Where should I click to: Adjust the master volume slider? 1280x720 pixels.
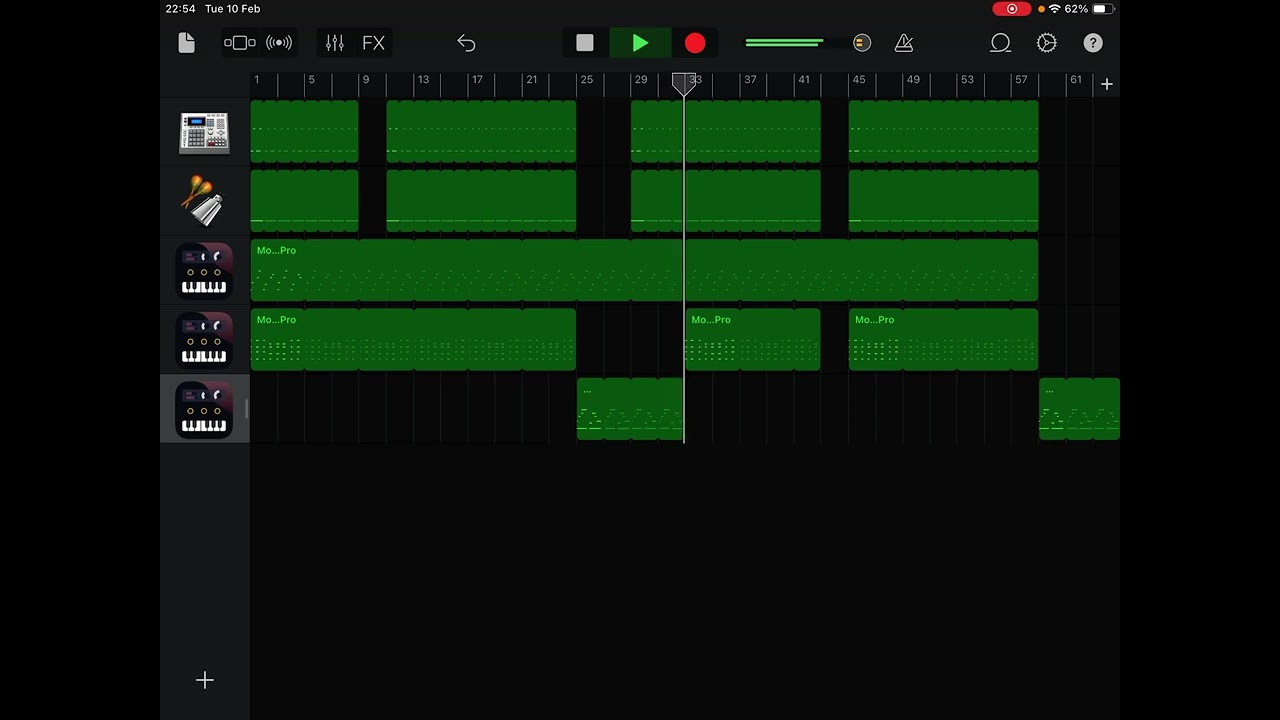tap(808, 43)
